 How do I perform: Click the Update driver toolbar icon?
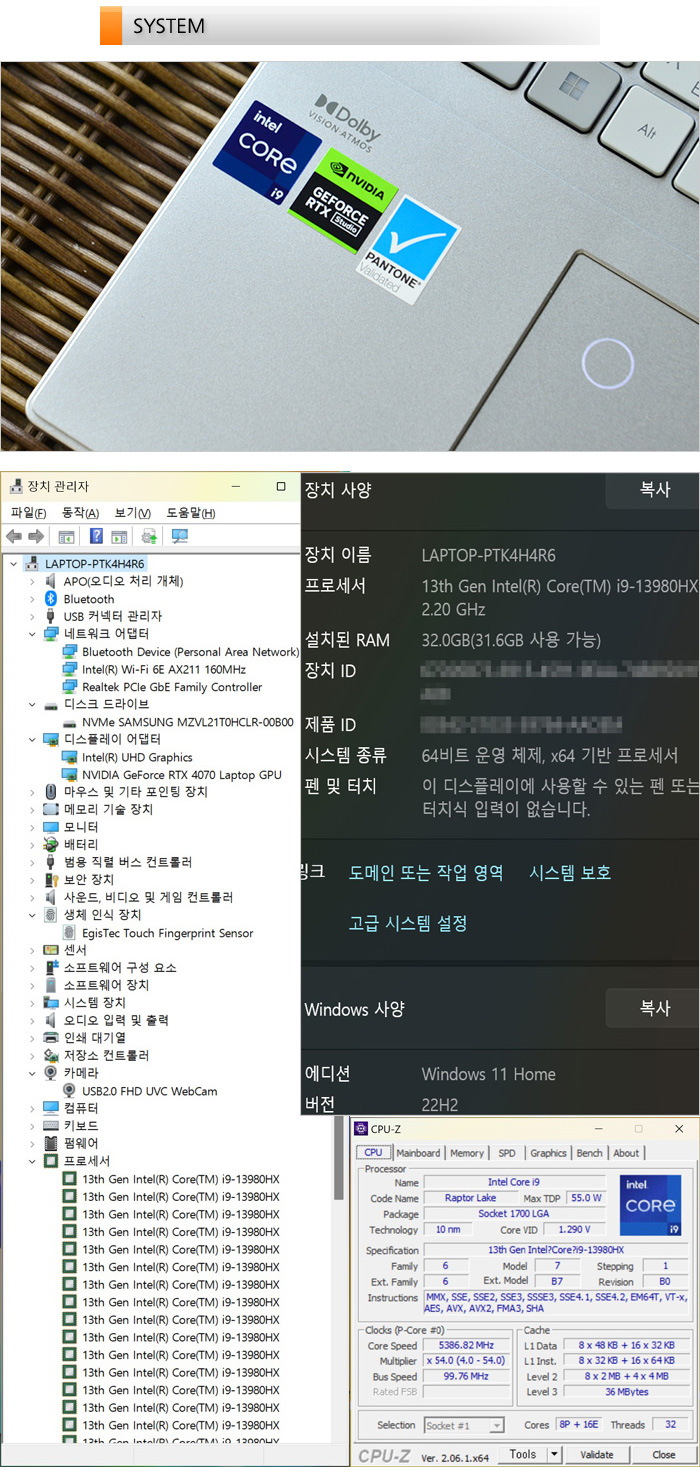(x=149, y=536)
